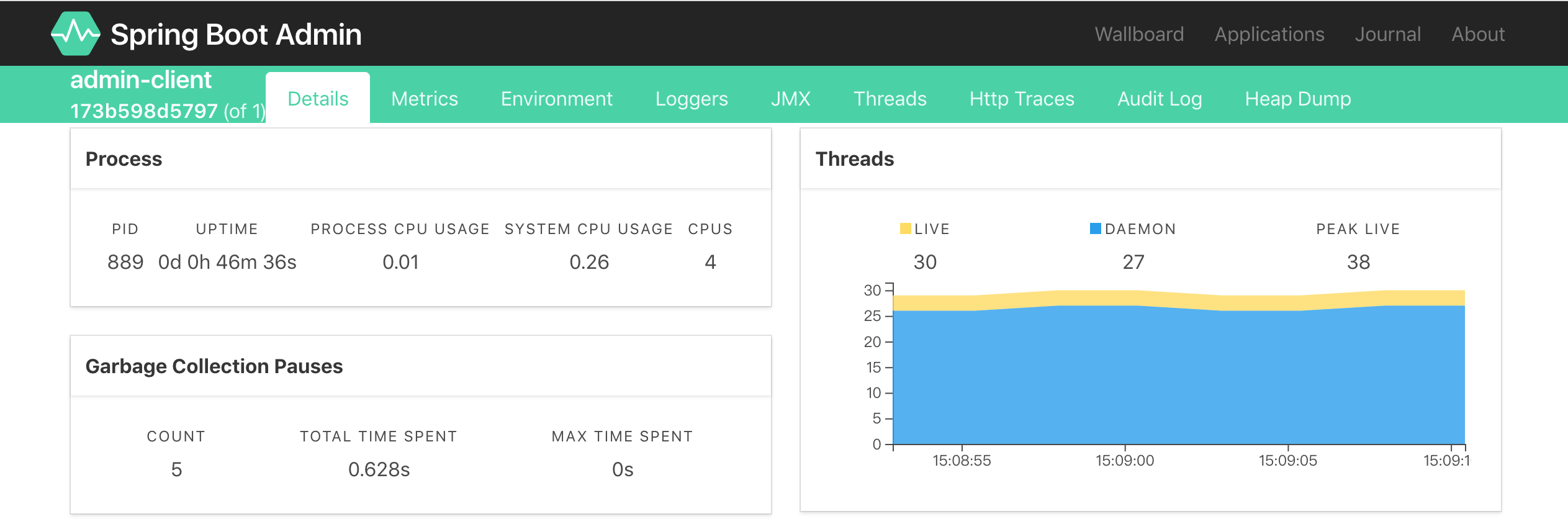Click the Spring Boot Admin title text

pos(236,34)
